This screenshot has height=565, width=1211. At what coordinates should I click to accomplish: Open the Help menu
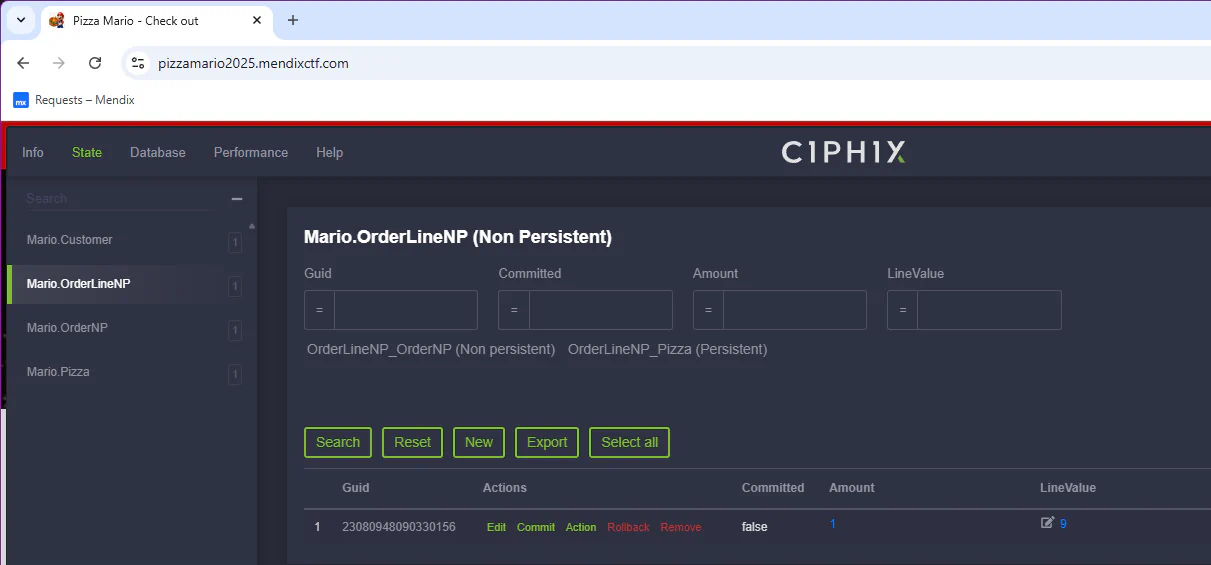(x=329, y=152)
